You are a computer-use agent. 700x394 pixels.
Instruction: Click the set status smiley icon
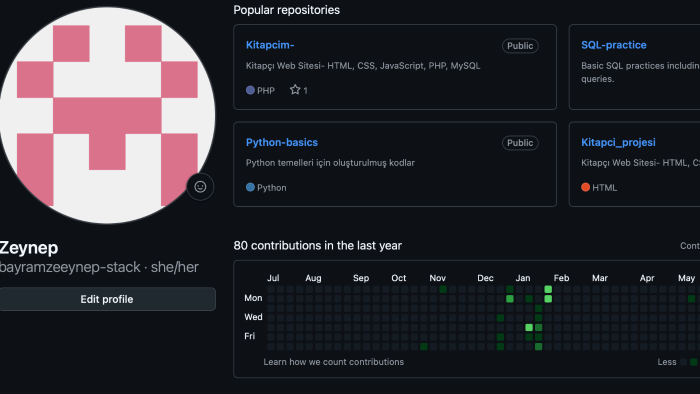(x=200, y=187)
